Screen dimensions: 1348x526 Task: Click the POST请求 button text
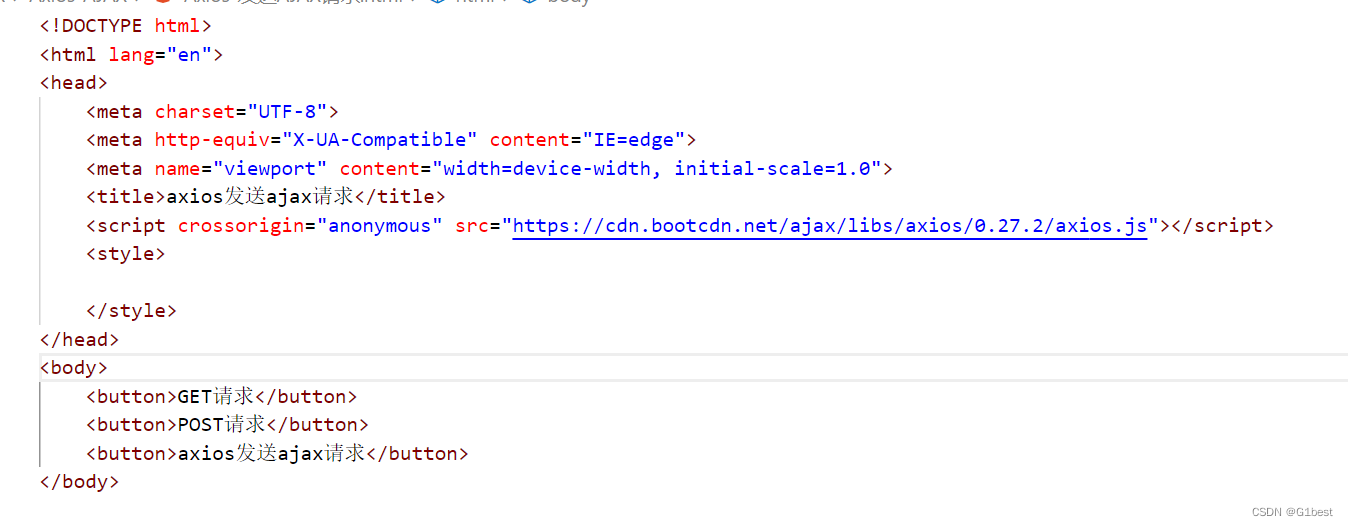coord(221,425)
